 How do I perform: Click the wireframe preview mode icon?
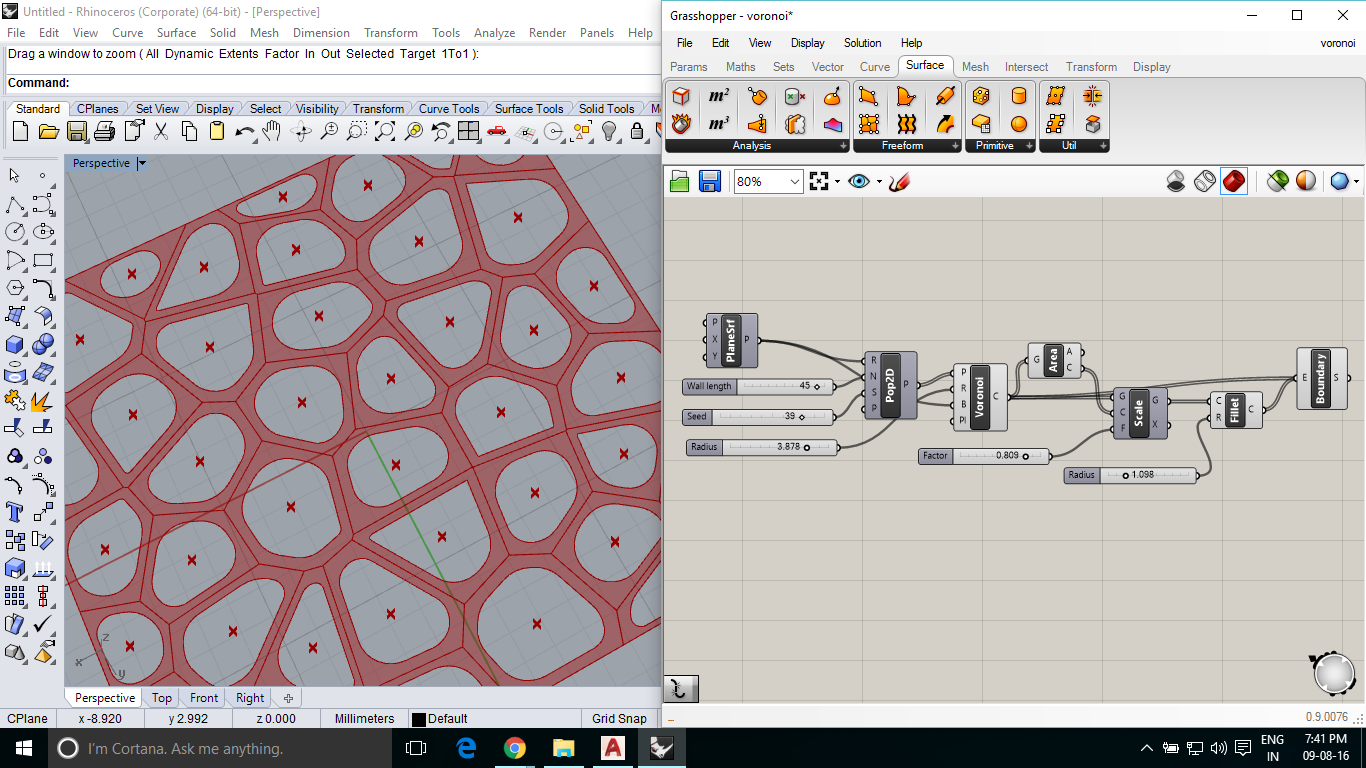coord(1204,181)
